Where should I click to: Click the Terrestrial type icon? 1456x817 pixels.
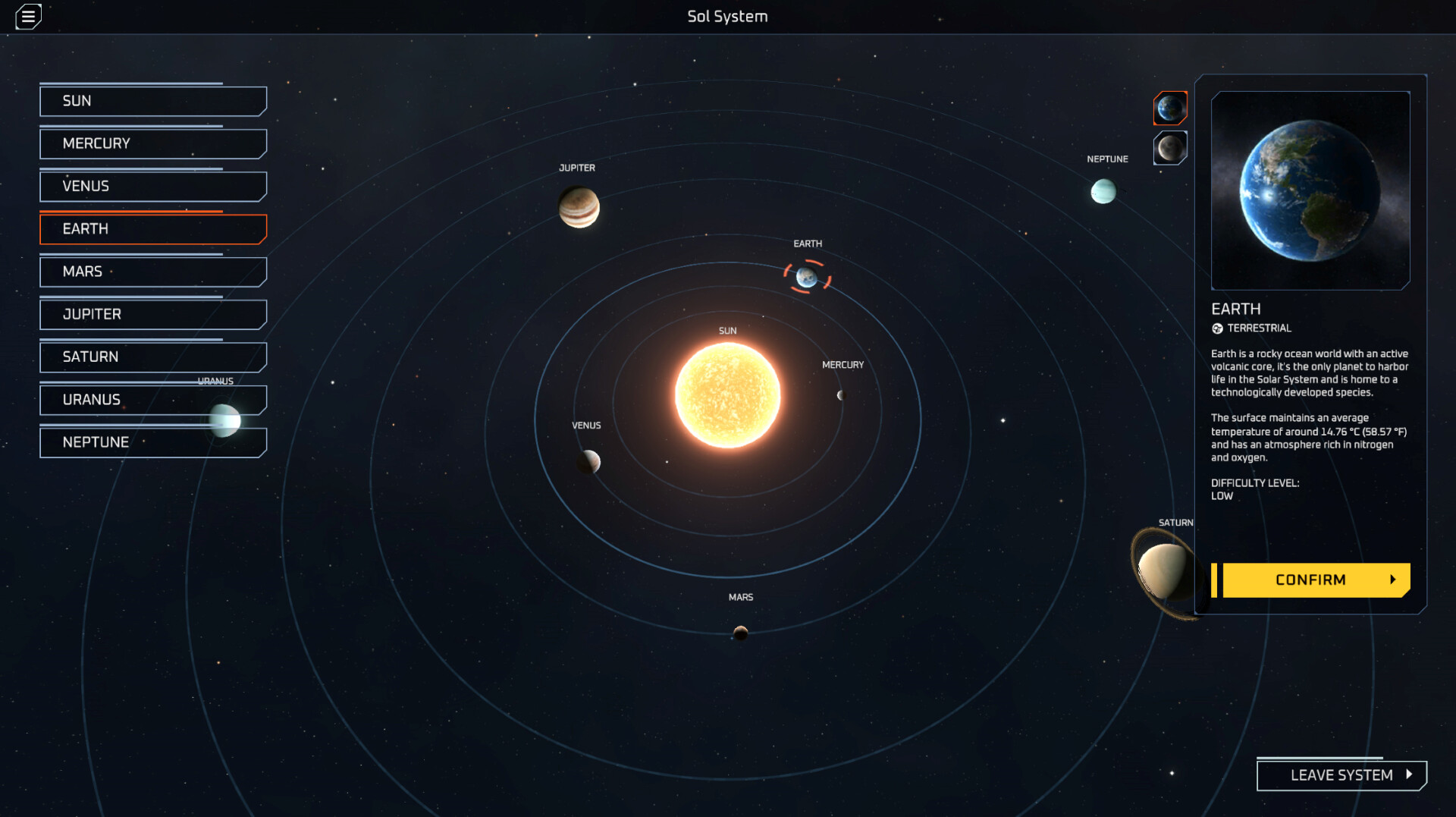click(1219, 328)
